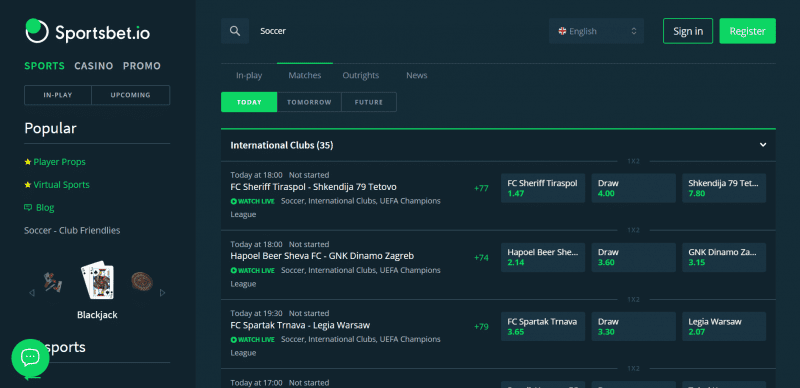This screenshot has width=800, height=388.
Task: Bet on Draw at 4.00
Action: (633, 188)
